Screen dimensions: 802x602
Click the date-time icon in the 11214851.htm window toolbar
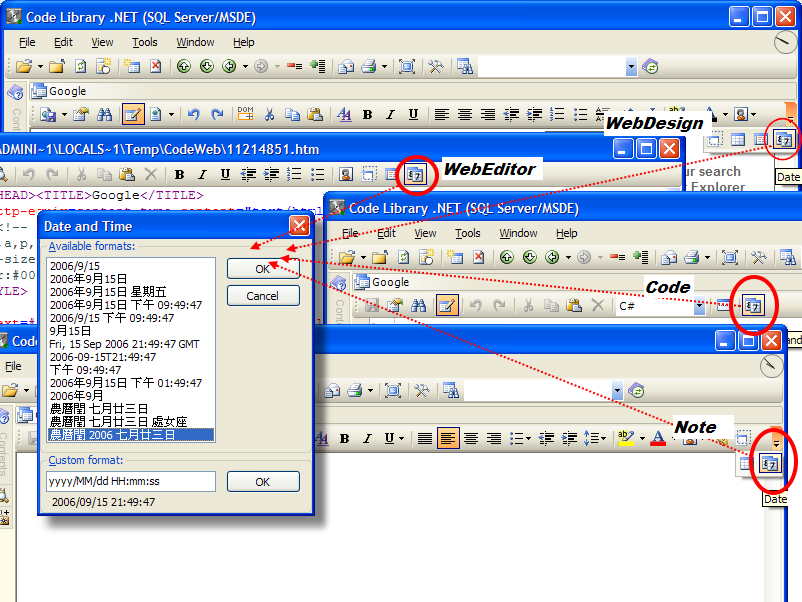[x=415, y=175]
